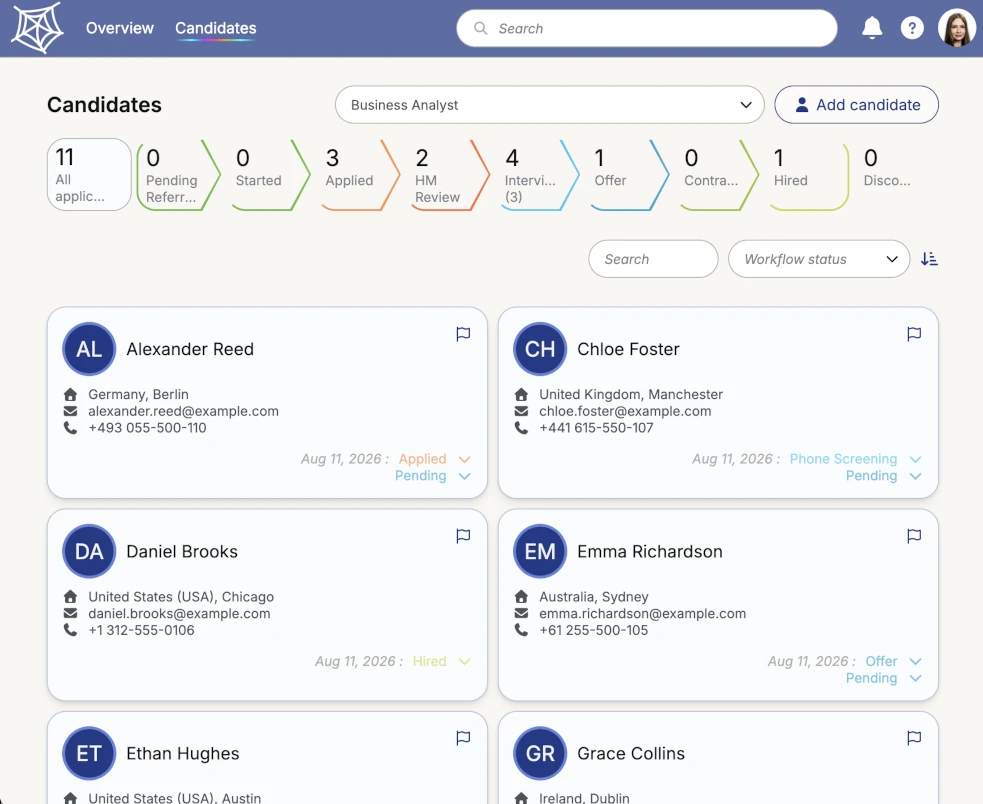The width and height of the screenshot is (983, 804).
Task: Click Emma Richardson's email envelope icon
Action: click(521, 613)
